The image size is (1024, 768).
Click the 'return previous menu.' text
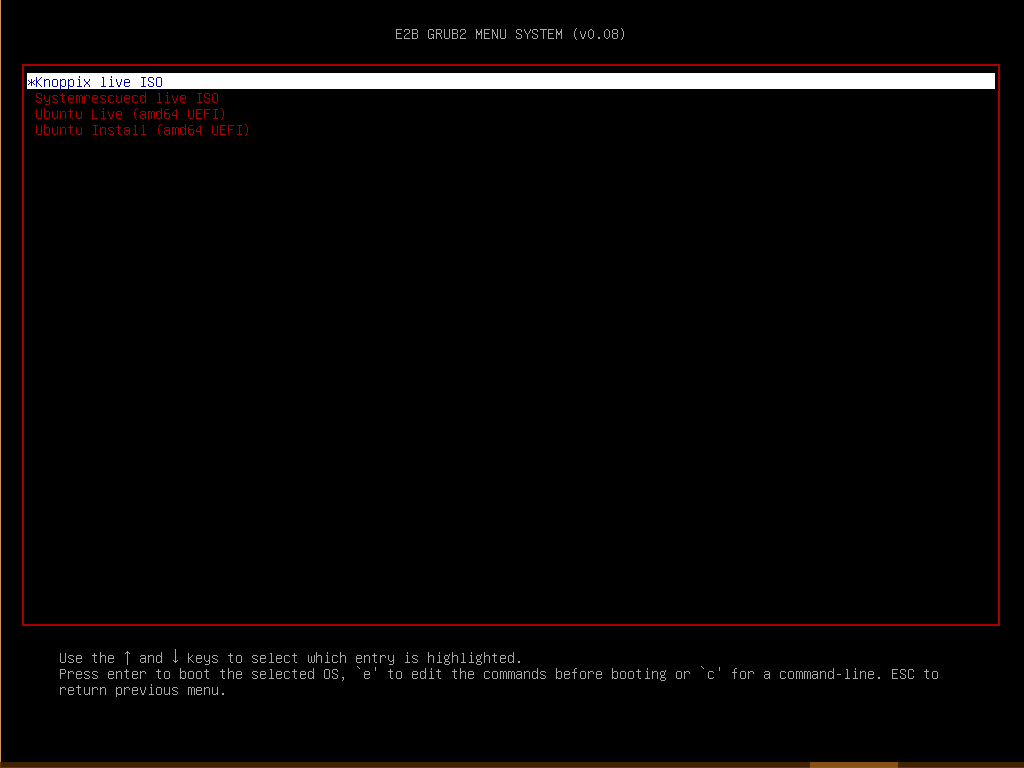(142, 690)
